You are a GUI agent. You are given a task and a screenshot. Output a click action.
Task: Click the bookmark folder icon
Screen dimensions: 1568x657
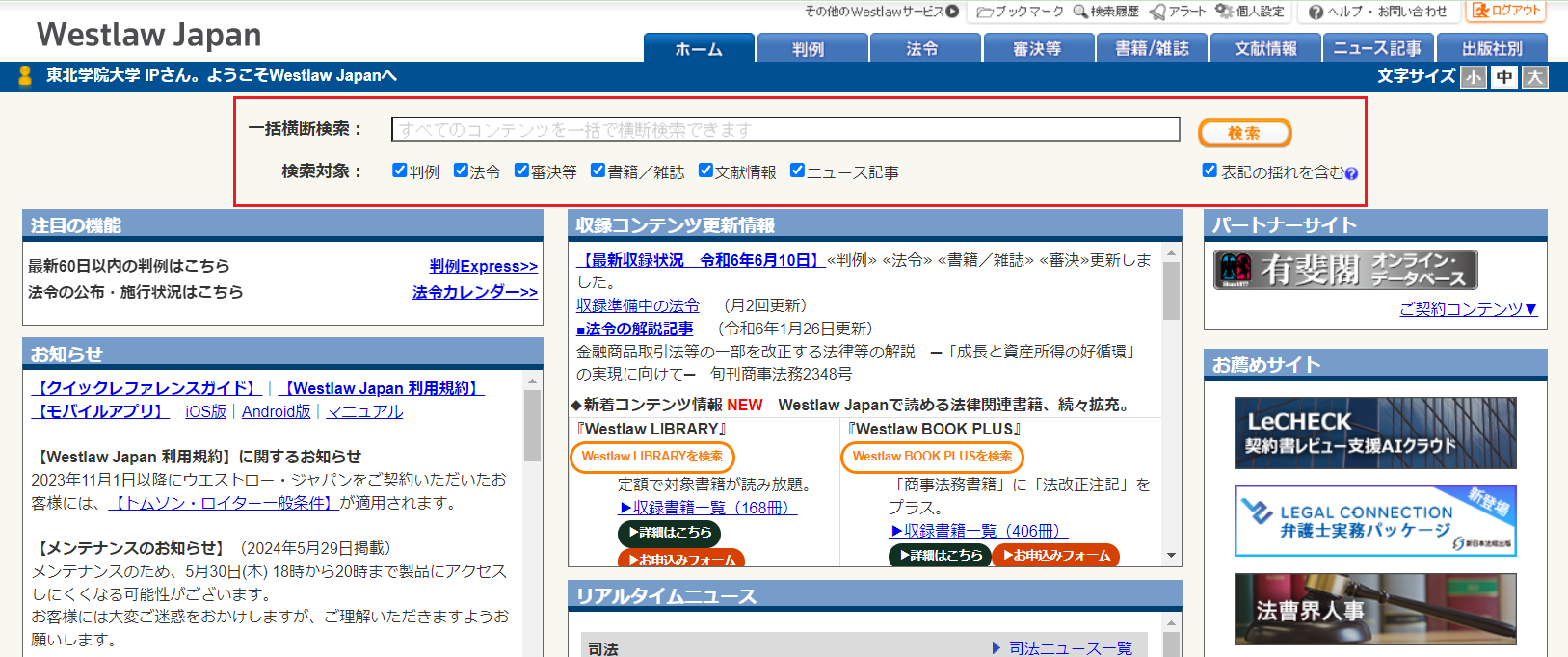985,12
